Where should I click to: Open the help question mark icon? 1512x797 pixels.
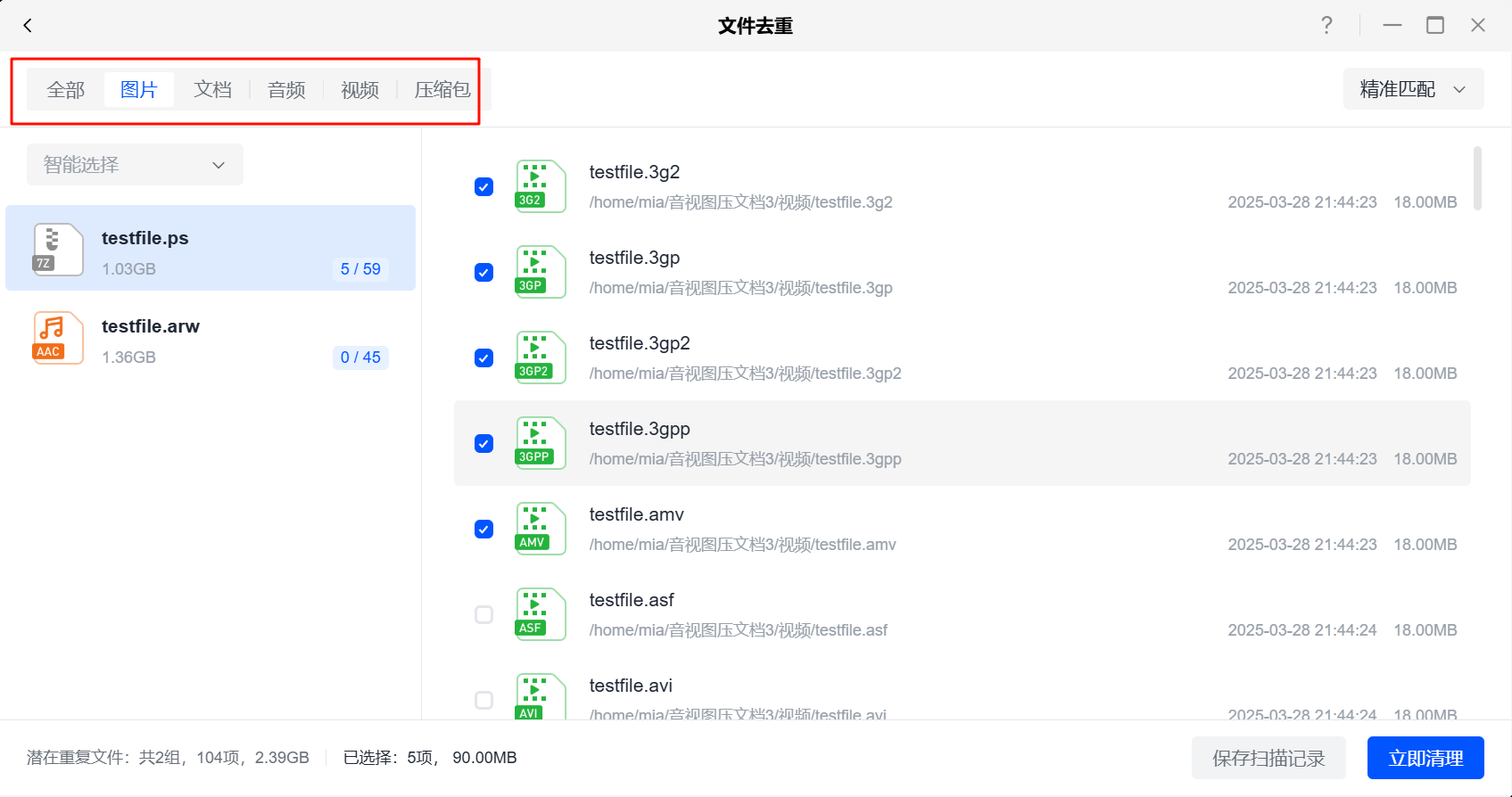[1326, 26]
